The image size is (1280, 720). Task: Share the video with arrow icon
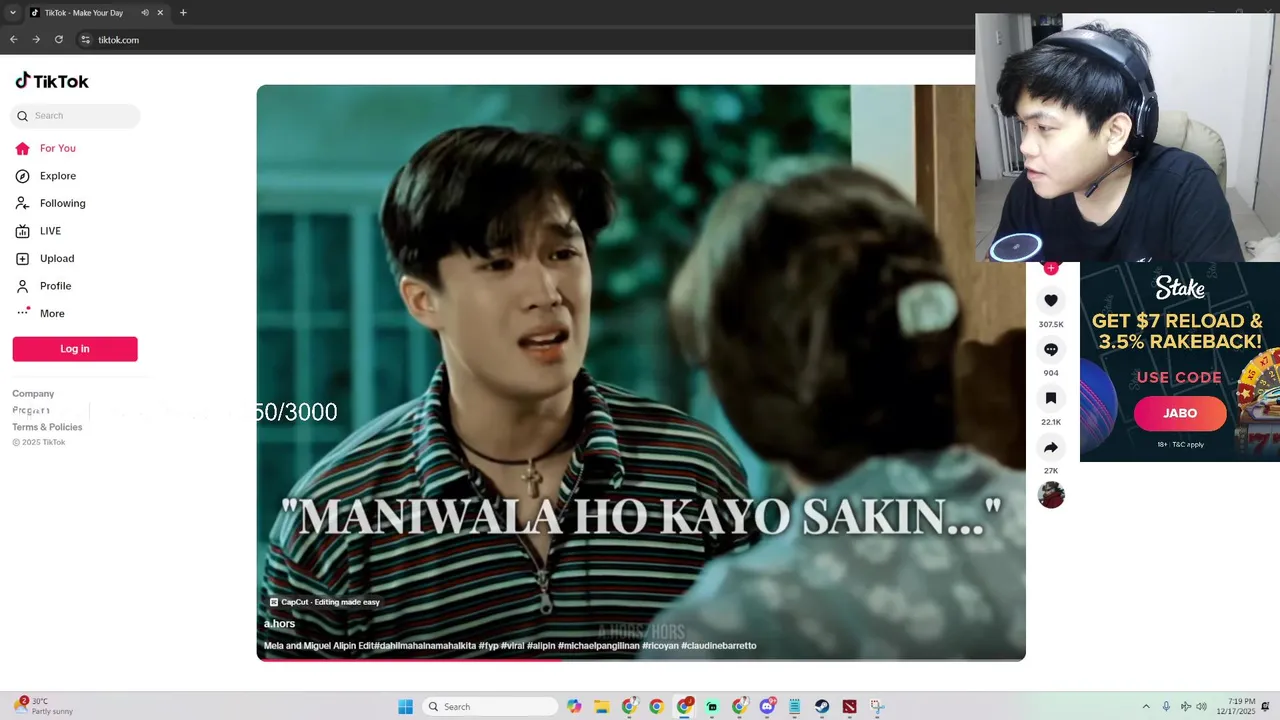tap(1051, 447)
